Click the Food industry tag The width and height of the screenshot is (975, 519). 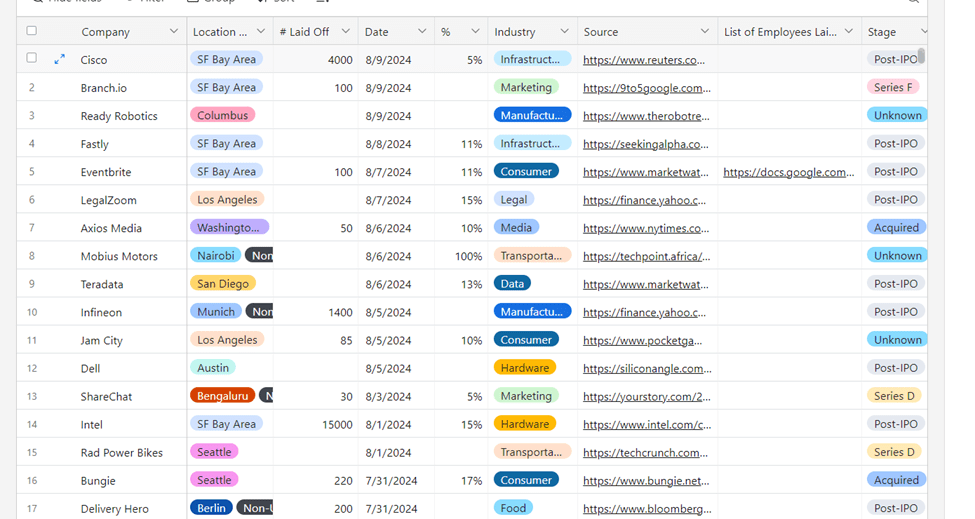point(513,508)
